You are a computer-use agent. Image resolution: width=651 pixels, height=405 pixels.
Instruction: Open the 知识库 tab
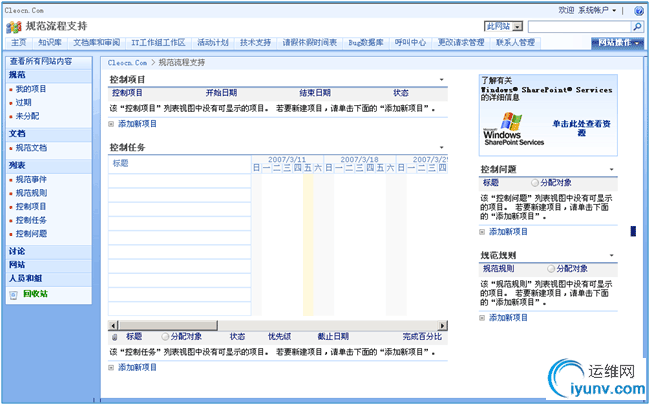point(50,43)
